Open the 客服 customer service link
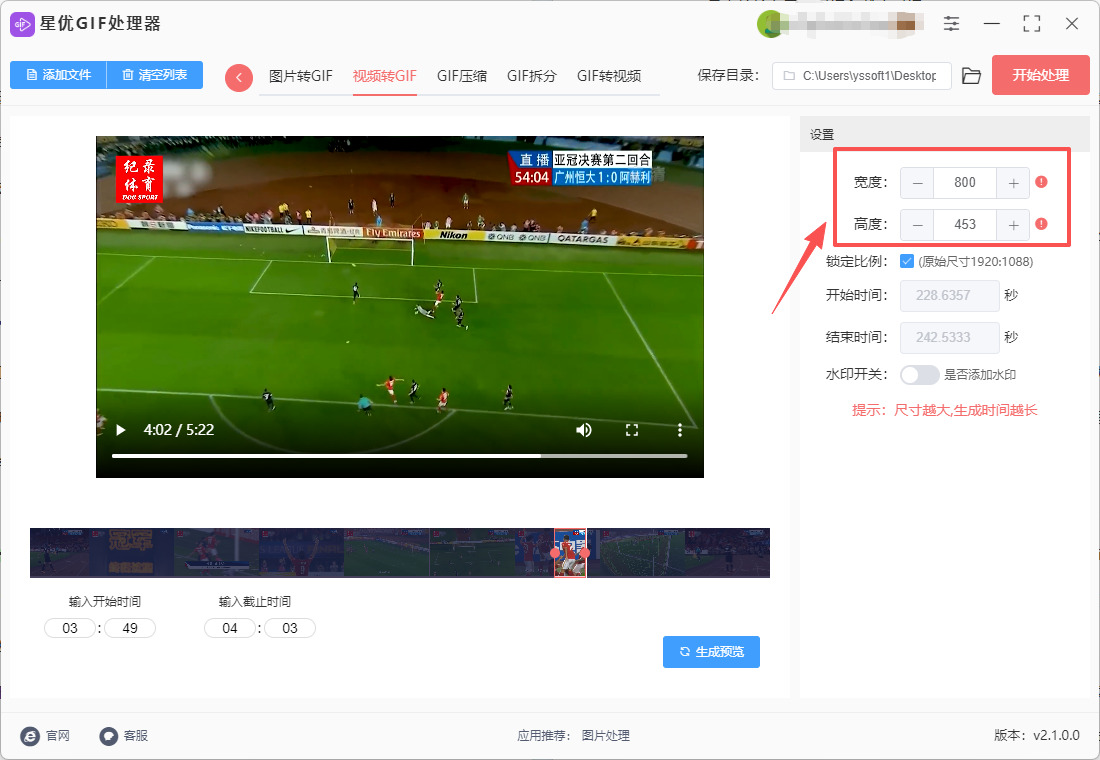Image resolution: width=1100 pixels, height=760 pixels. pyautogui.click(x=123, y=735)
